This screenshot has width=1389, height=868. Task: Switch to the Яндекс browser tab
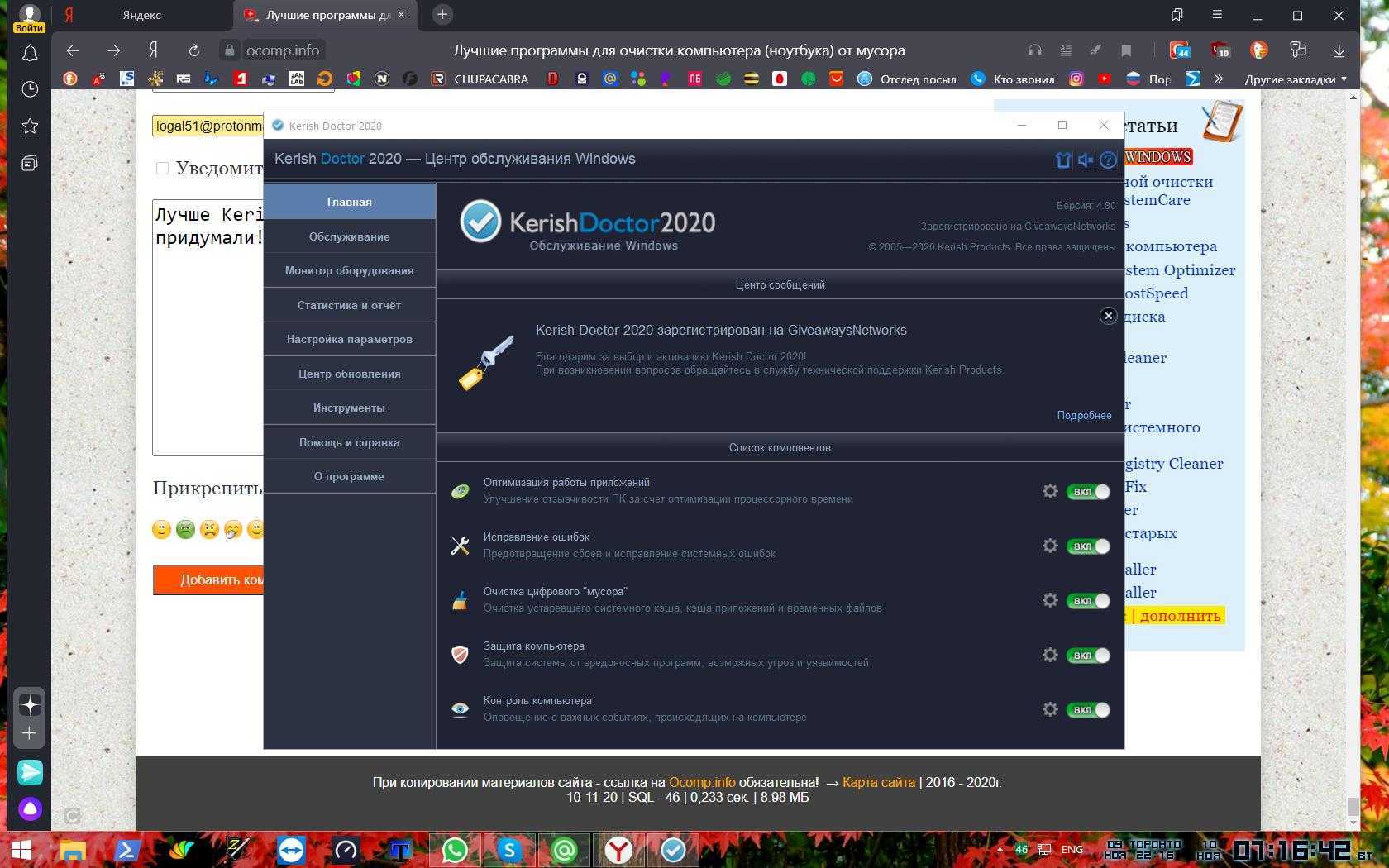[x=141, y=15]
